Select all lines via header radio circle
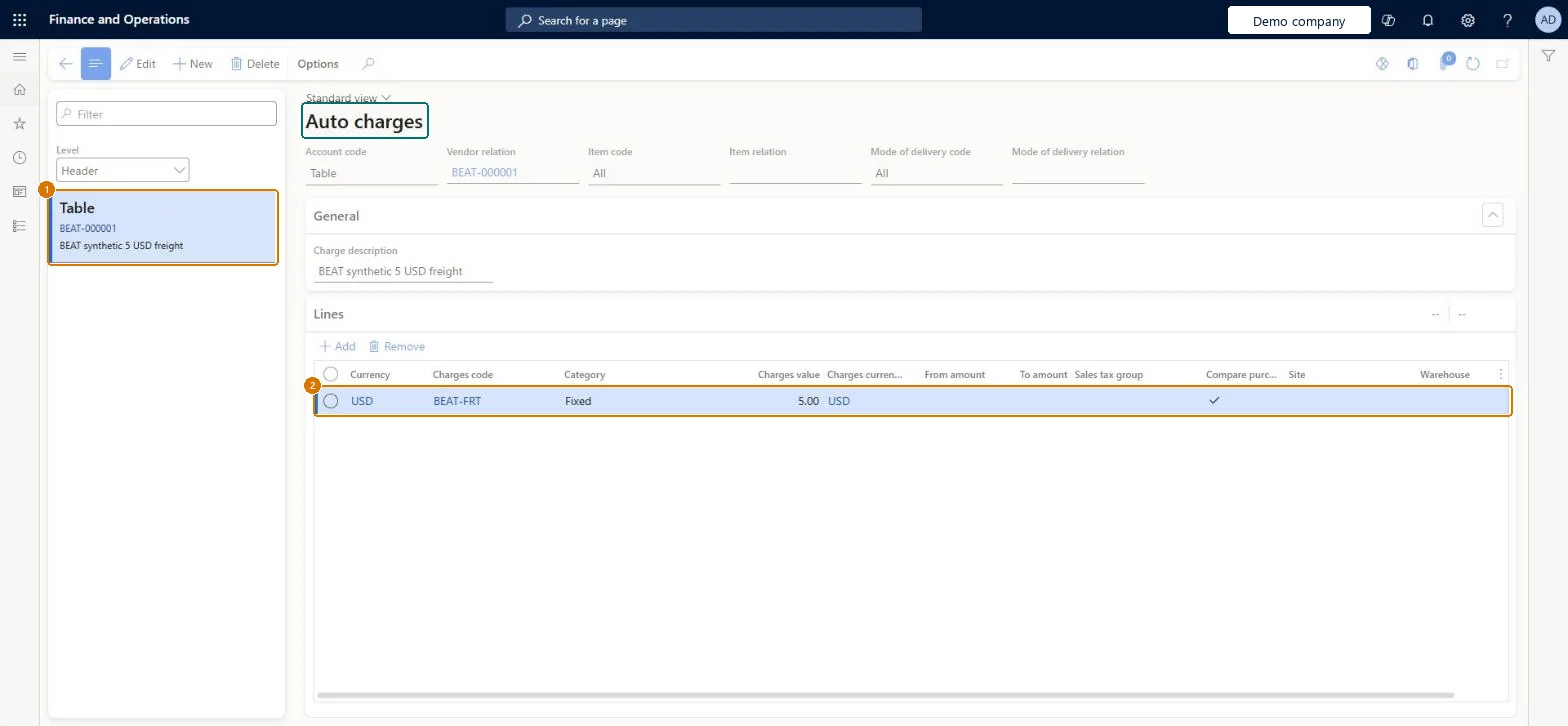The width and height of the screenshot is (1568, 726). pos(331,374)
